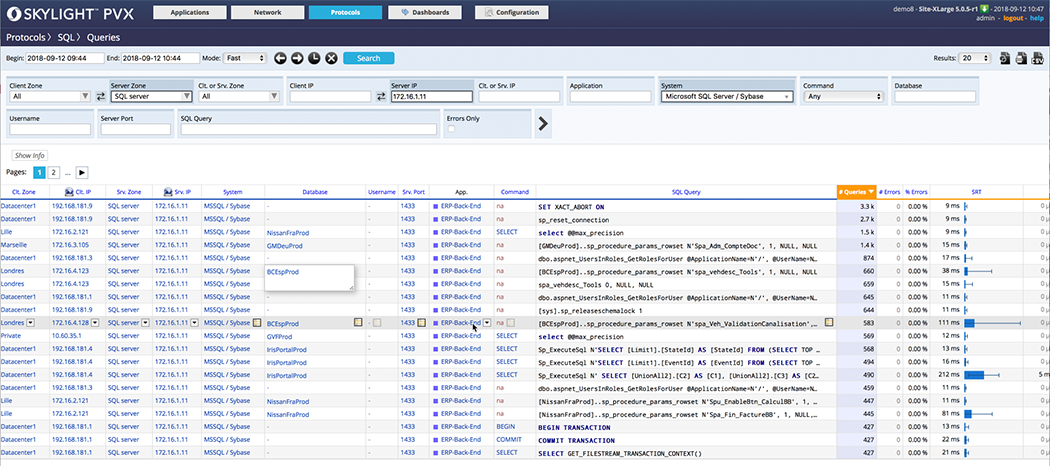Image resolution: width=1050 pixels, height=466 pixels.
Task: Open the Configuration tab
Action: point(512,12)
